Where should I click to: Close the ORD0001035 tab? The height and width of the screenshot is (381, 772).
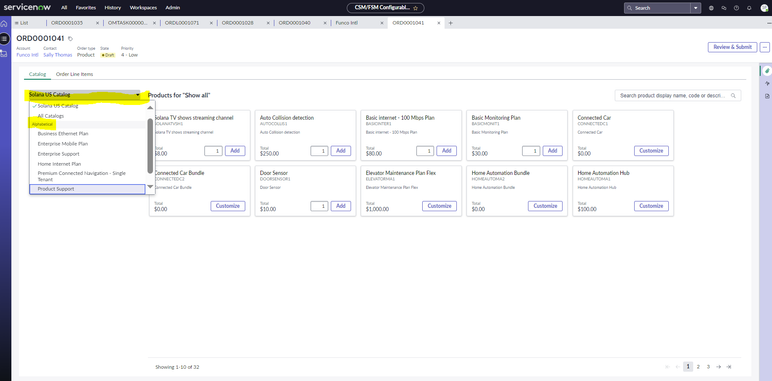(97, 23)
